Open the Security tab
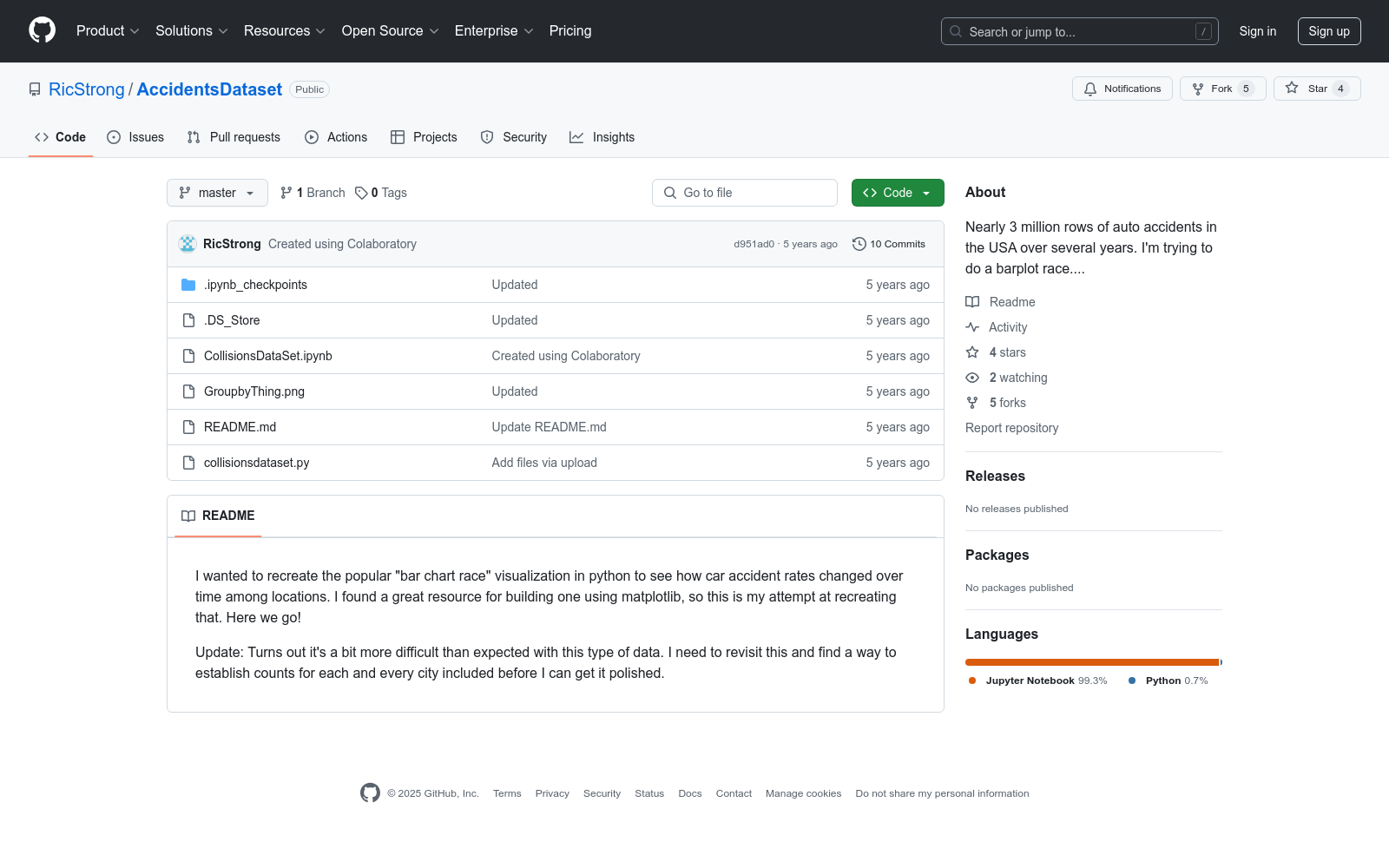The image size is (1389, 868). point(514,137)
